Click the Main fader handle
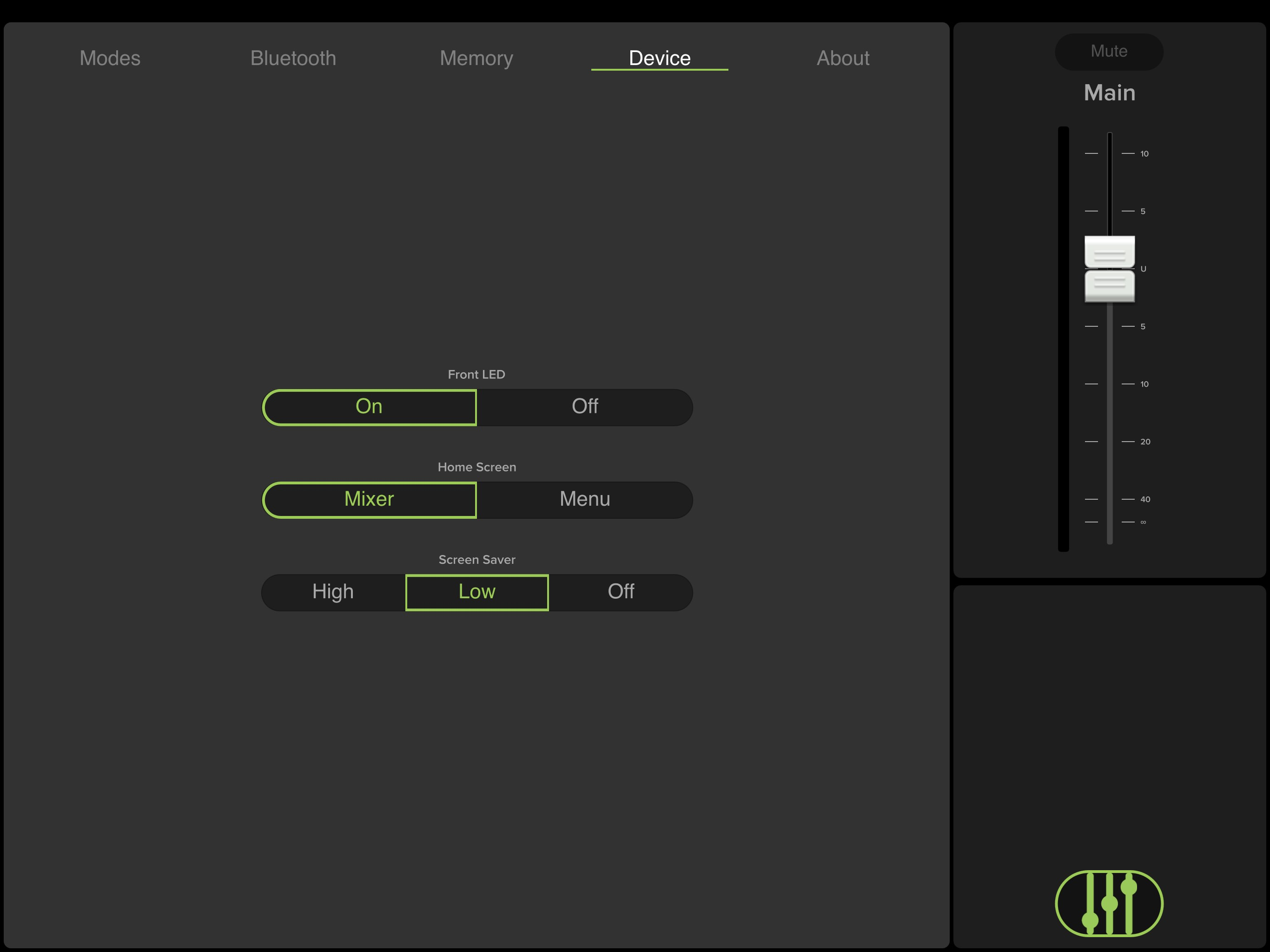Viewport: 1270px width, 952px height. coord(1109,269)
